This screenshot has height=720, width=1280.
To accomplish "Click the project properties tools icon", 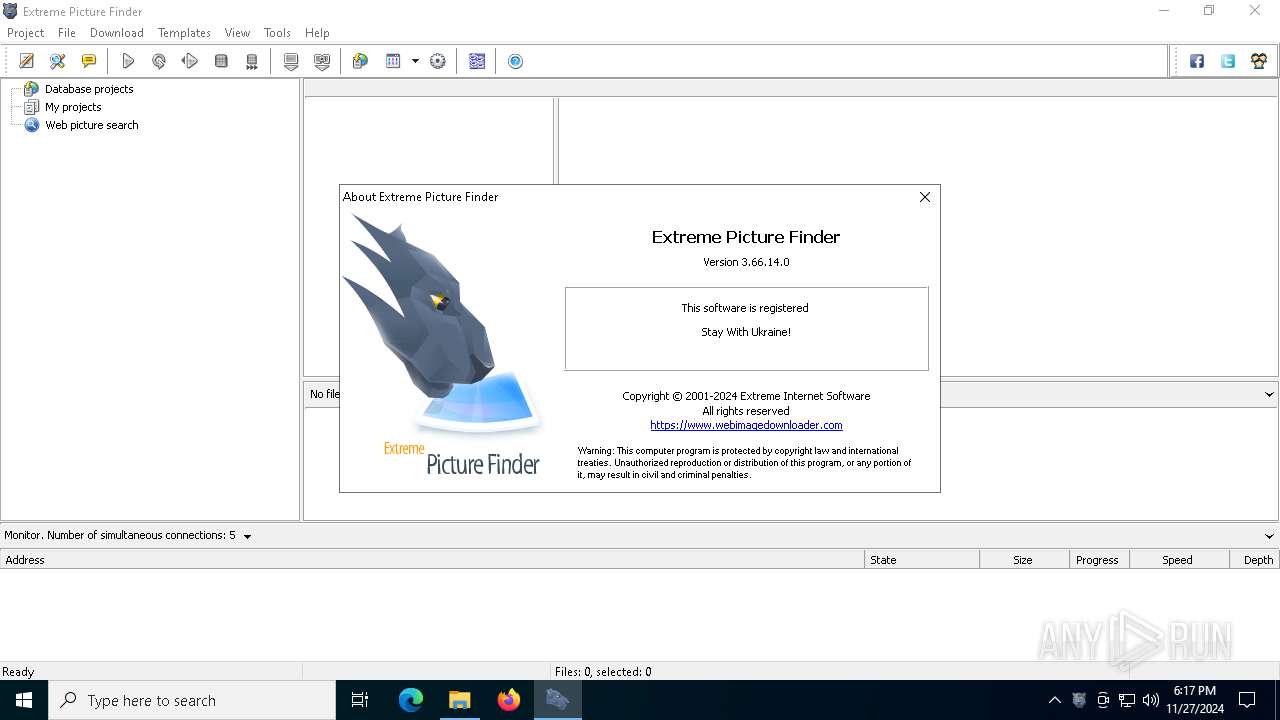I will (58, 61).
